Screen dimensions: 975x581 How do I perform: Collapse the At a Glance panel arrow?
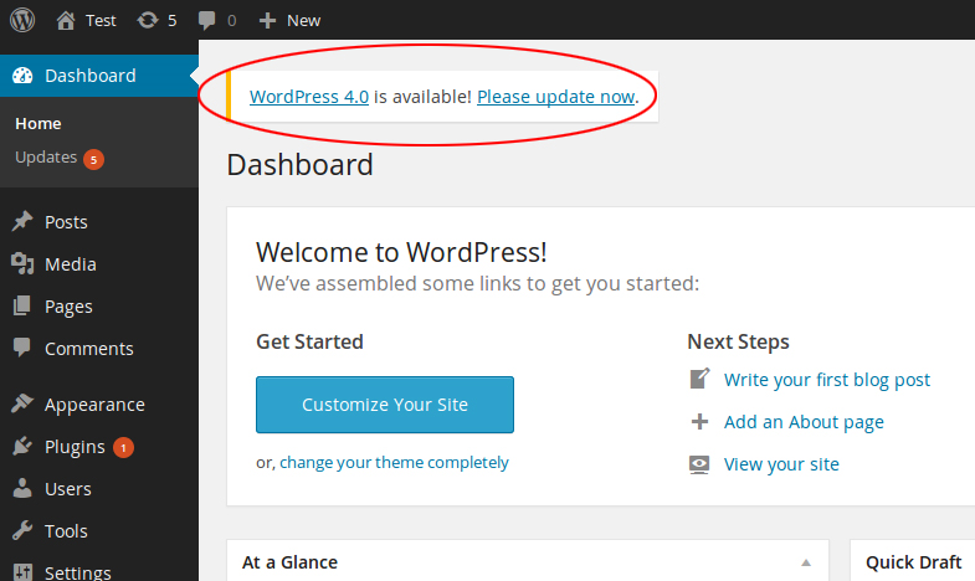(806, 562)
